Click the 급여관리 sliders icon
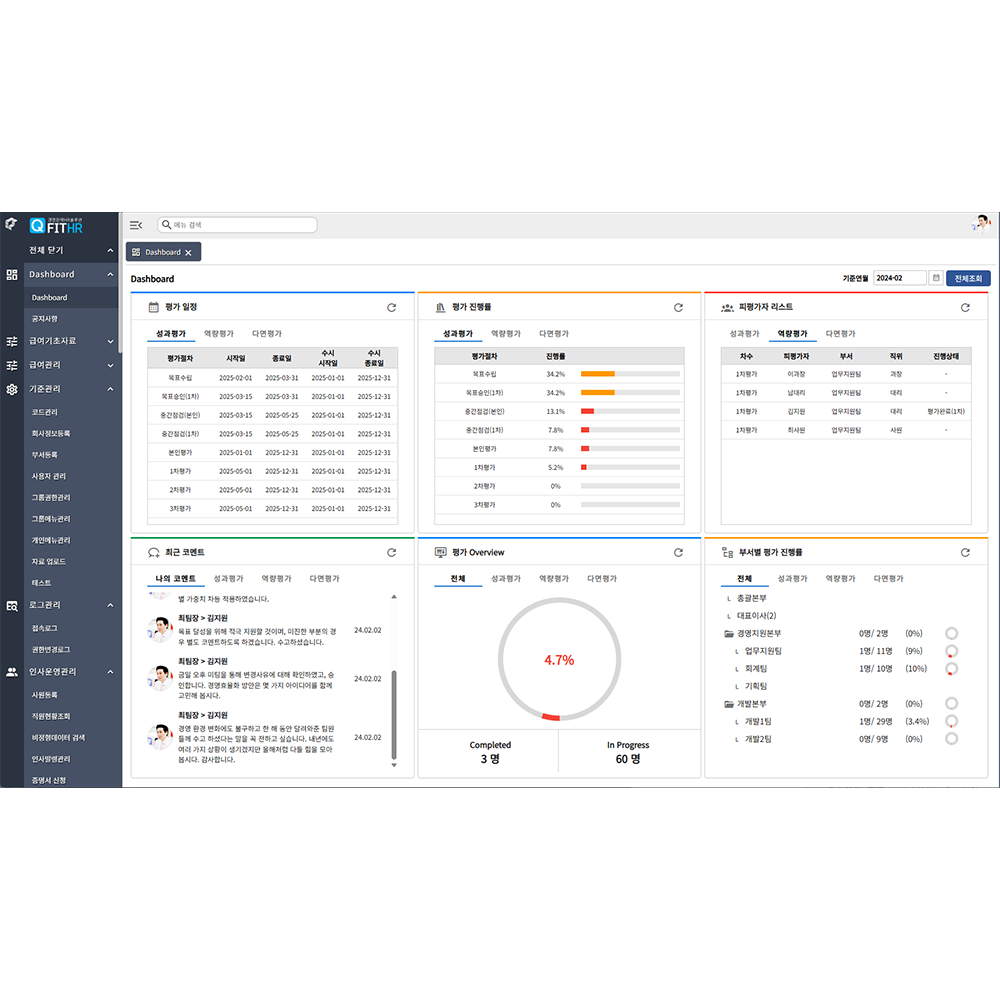This screenshot has height=1000, width=1000. point(11,363)
